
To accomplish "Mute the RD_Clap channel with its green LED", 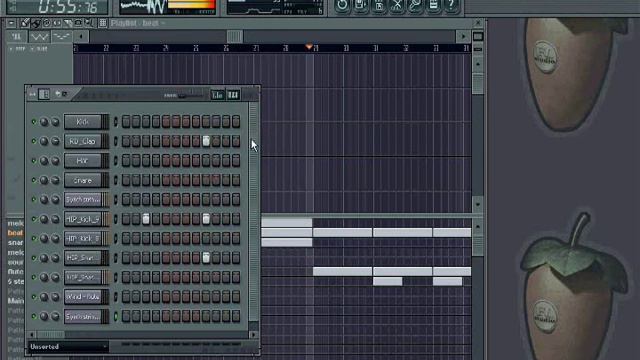I will 34,141.
